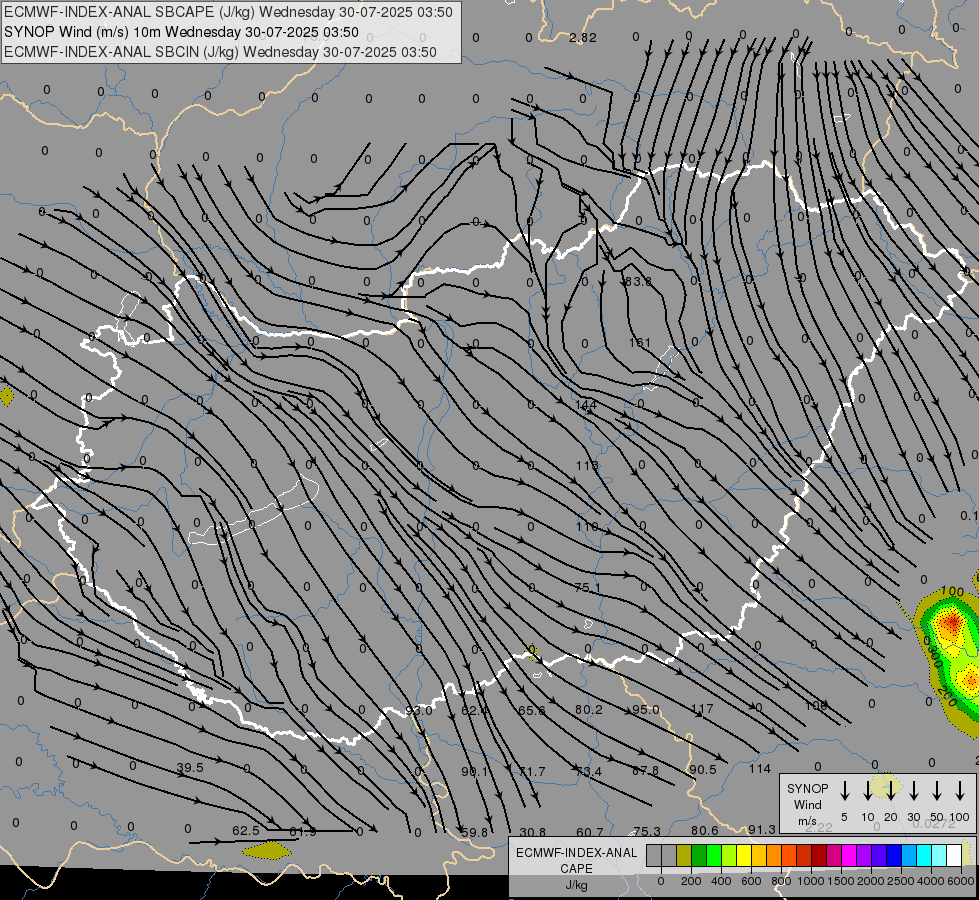Click the 2500 tick label on CAPE scale
This screenshot has height=900, width=979.
901,881
